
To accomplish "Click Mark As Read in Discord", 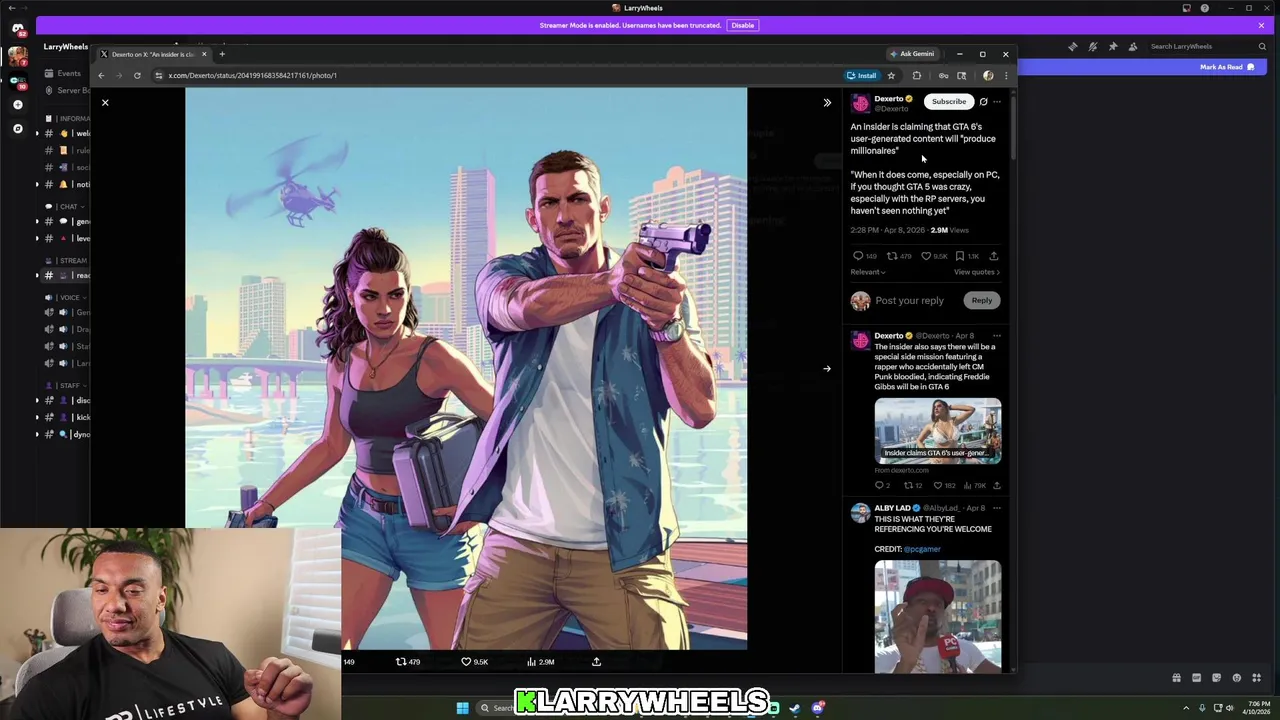I will click(1228, 67).
